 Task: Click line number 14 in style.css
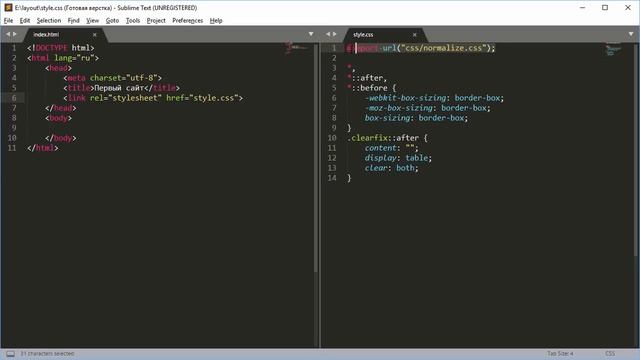click(x=332, y=178)
